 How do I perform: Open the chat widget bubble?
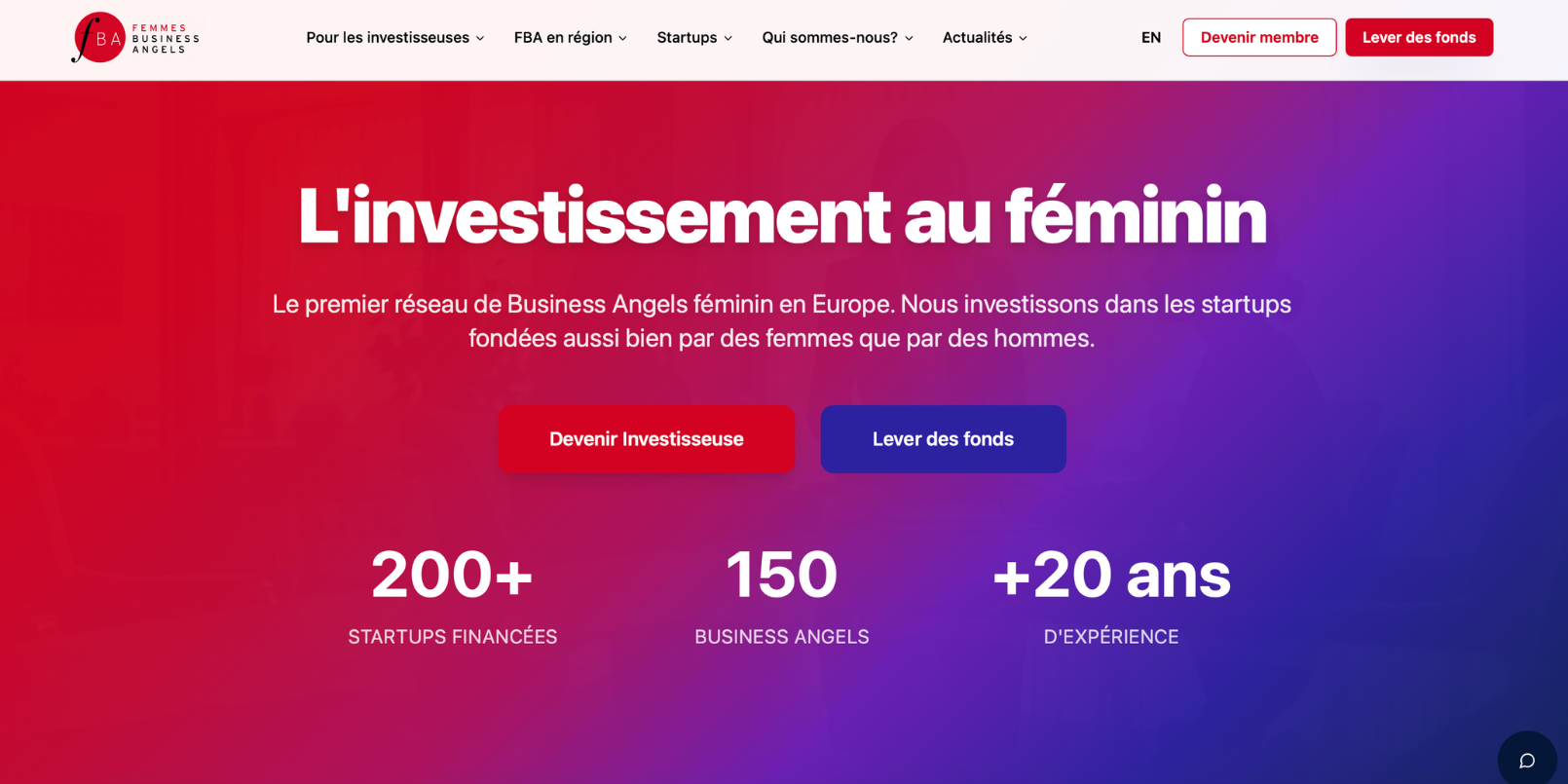click(x=1527, y=760)
